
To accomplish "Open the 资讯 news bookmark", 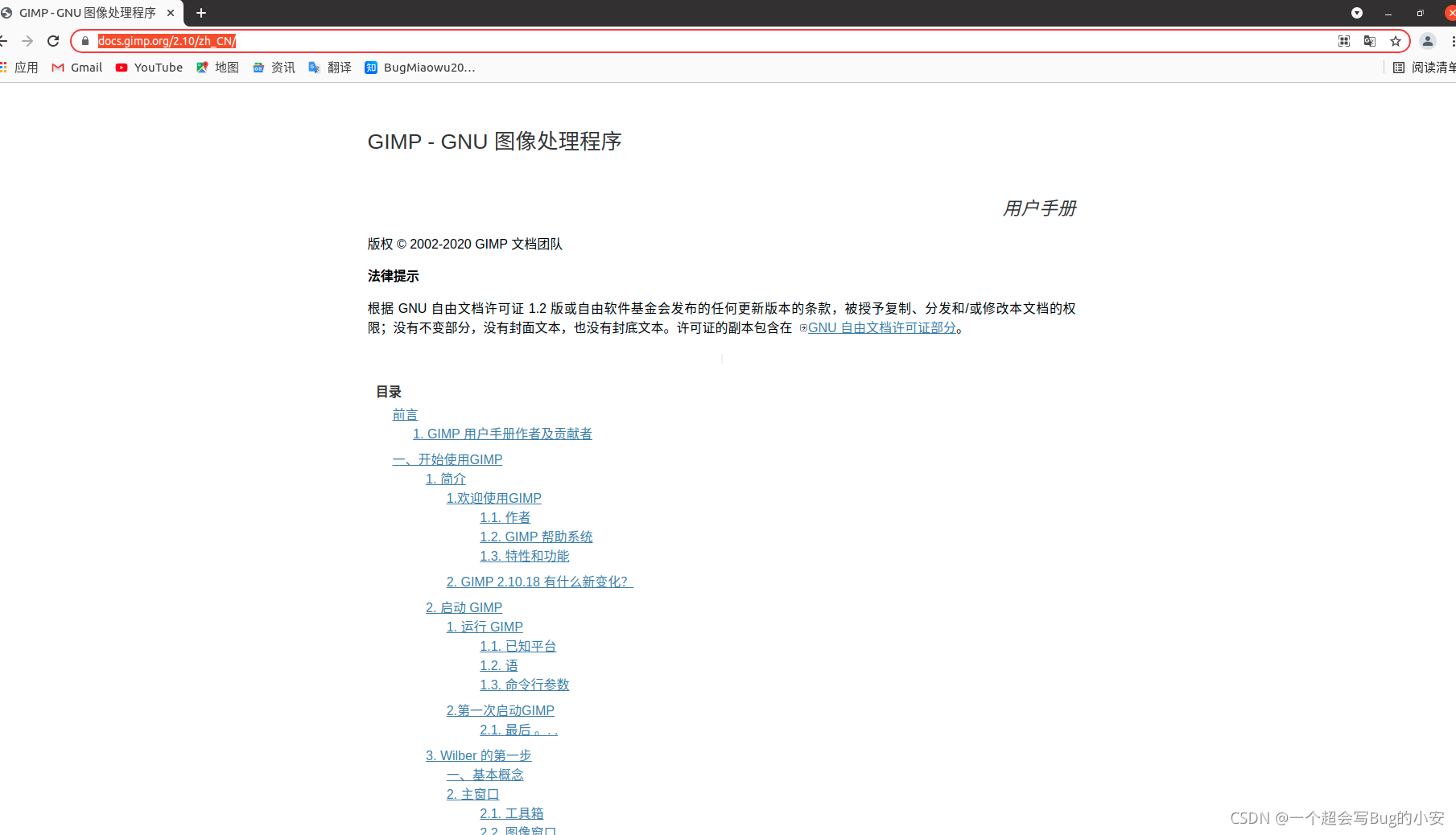I will tap(274, 68).
